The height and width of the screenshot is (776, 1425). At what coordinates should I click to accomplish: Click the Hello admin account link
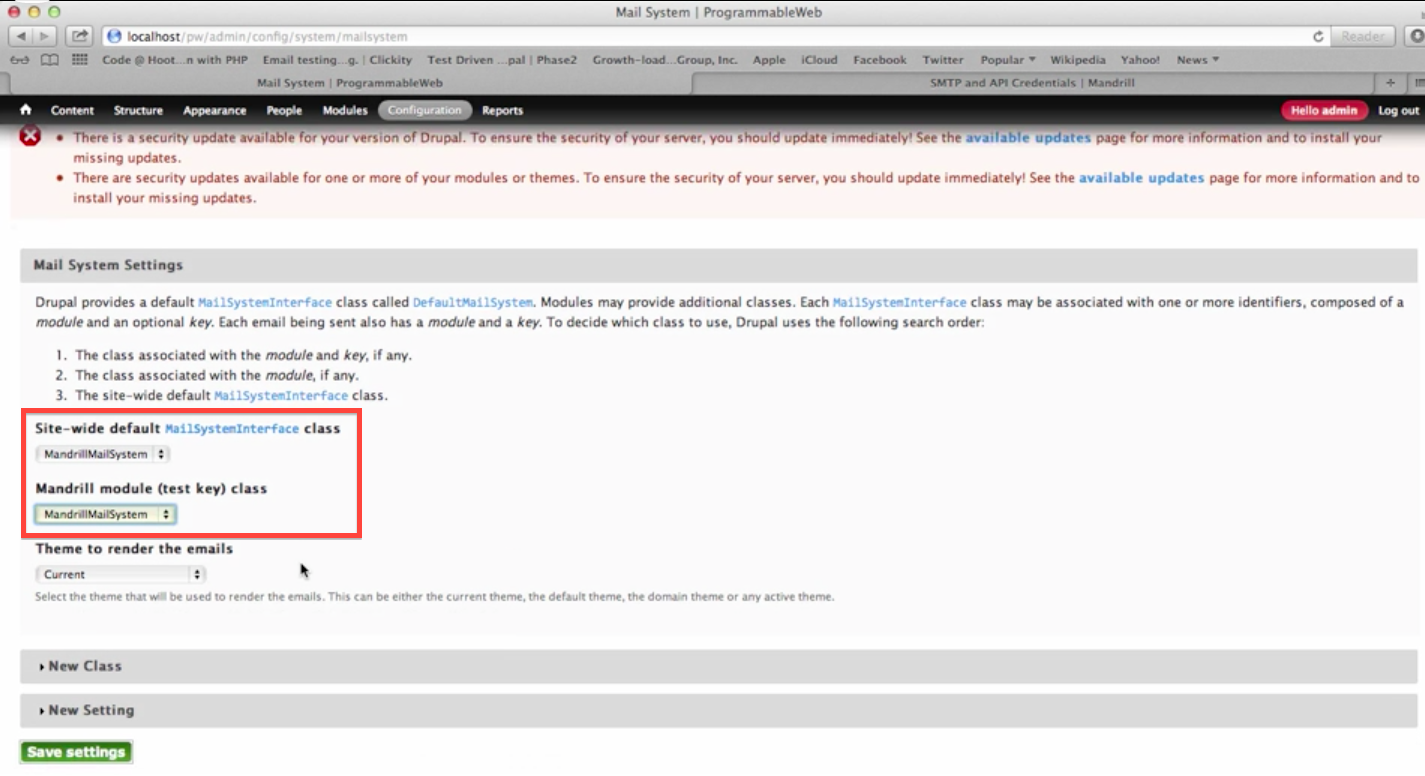pyautogui.click(x=1323, y=110)
